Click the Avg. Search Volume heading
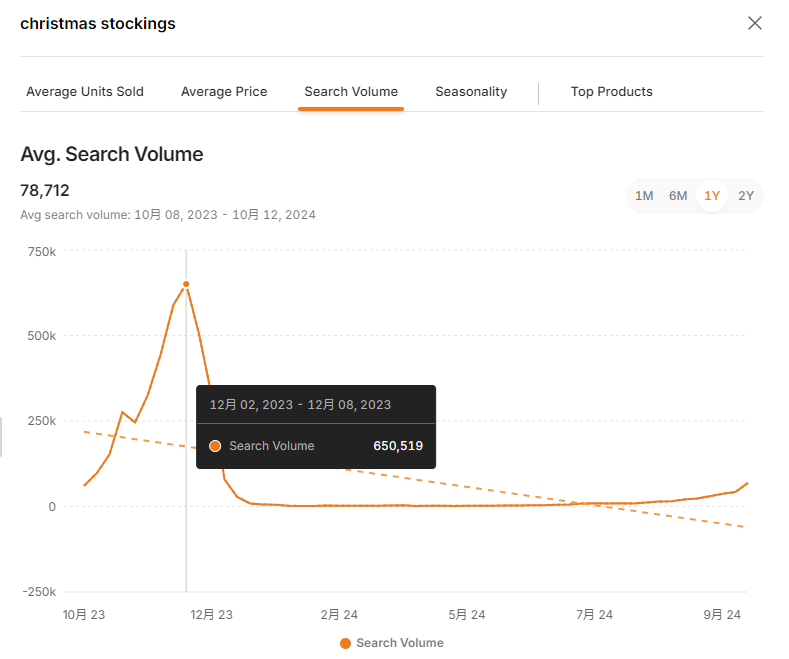The width and height of the screenshot is (789, 659). point(112,154)
